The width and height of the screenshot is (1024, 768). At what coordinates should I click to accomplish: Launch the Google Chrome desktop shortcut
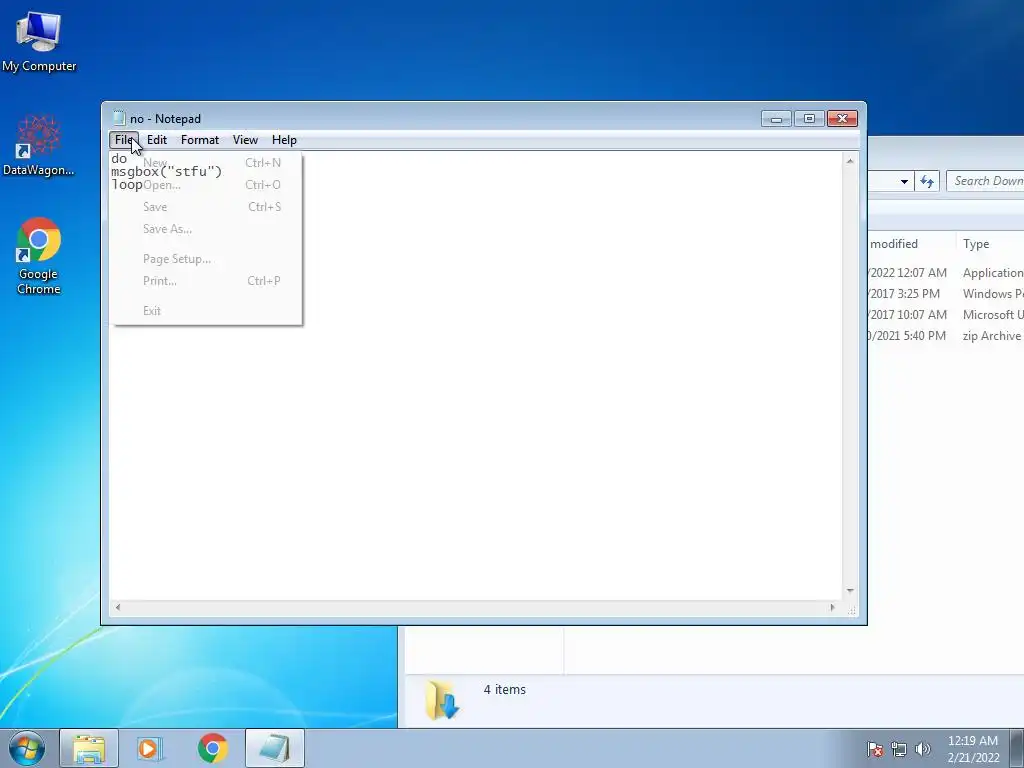tap(39, 256)
